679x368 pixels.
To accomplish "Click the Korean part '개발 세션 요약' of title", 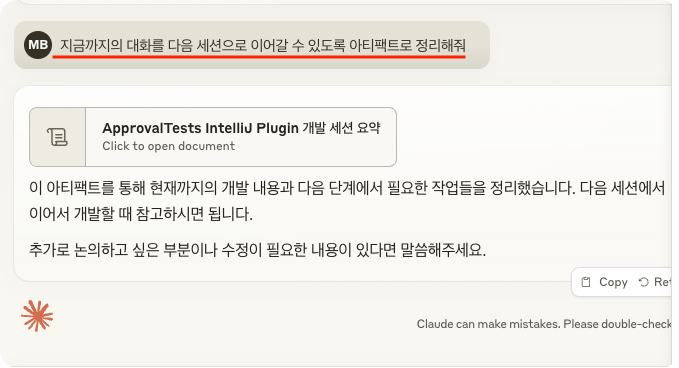I will pos(341,128).
